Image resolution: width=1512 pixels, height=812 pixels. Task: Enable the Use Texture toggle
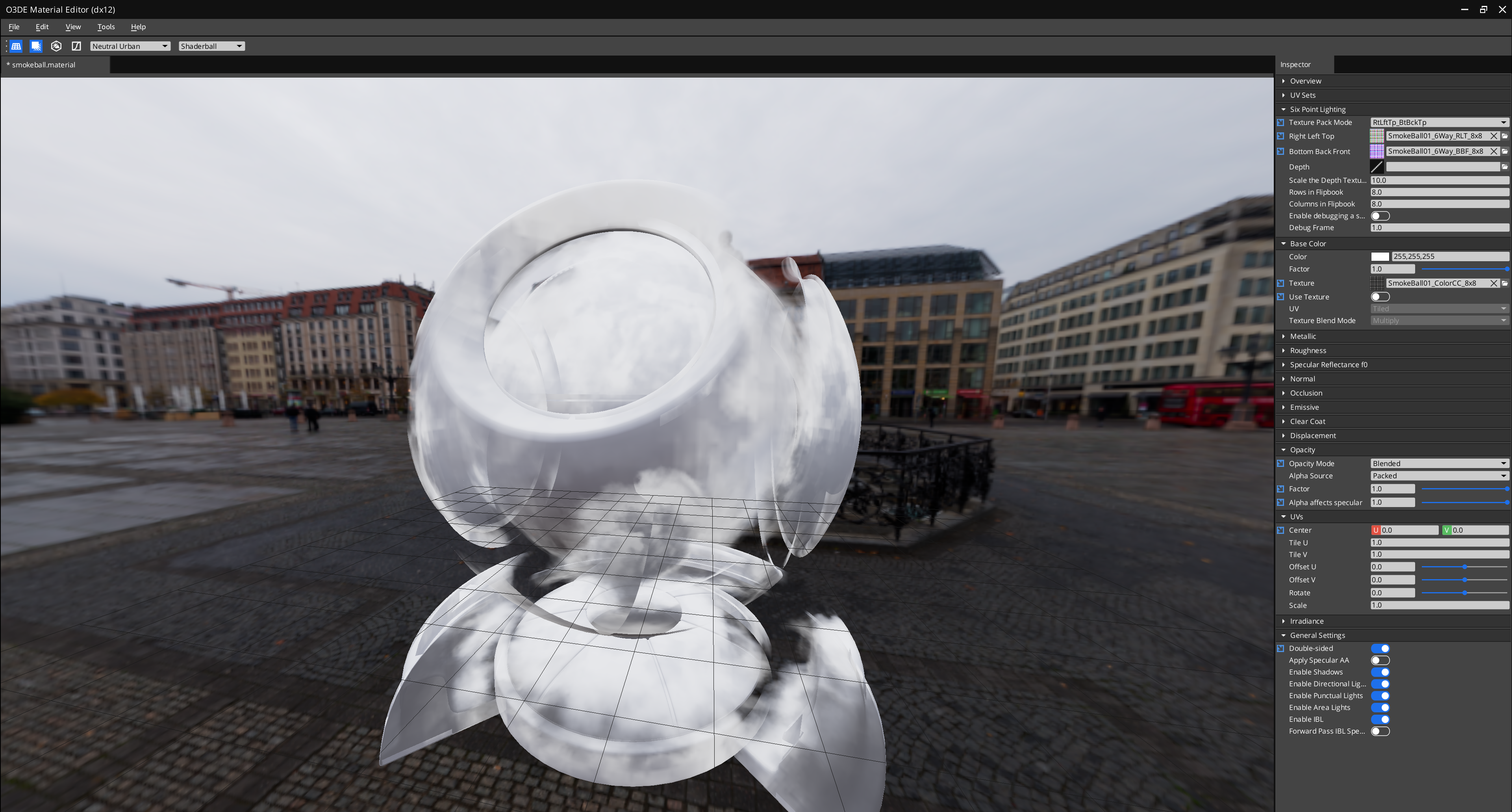(x=1380, y=297)
